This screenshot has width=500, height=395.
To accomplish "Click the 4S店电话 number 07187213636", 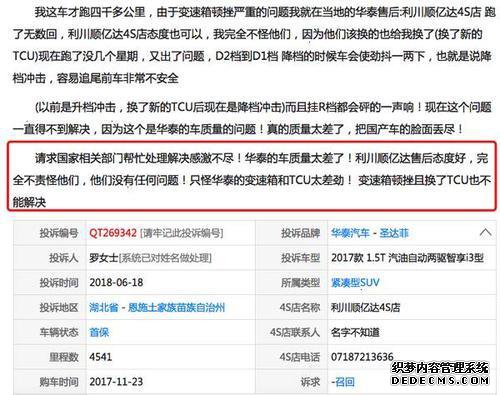I will tap(362, 357).
